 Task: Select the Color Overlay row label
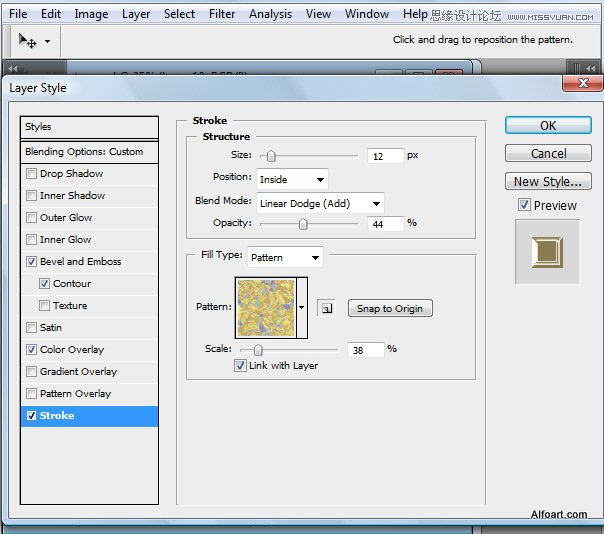(72, 349)
